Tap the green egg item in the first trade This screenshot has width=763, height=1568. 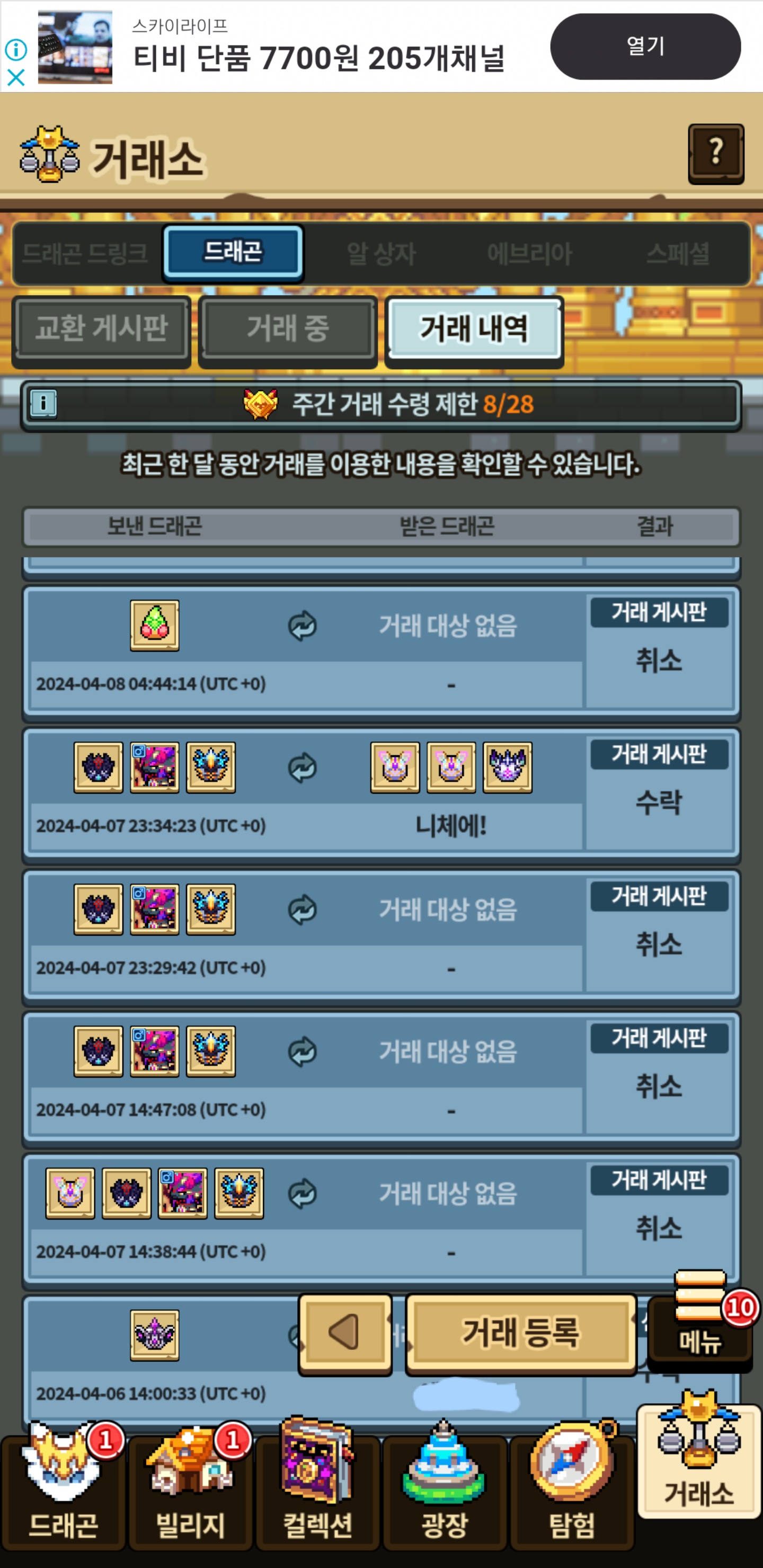(x=155, y=626)
